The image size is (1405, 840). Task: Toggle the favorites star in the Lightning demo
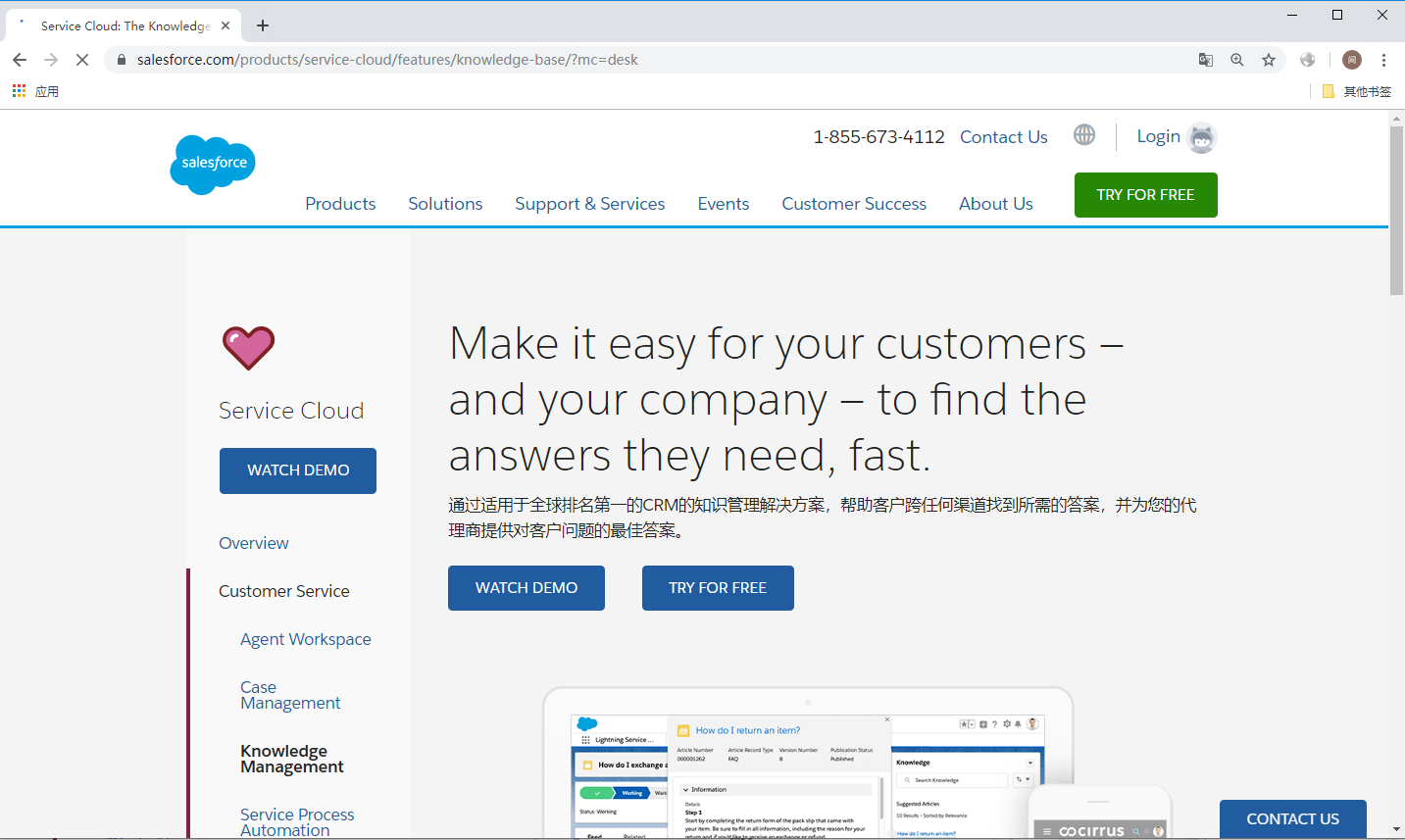tap(964, 723)
